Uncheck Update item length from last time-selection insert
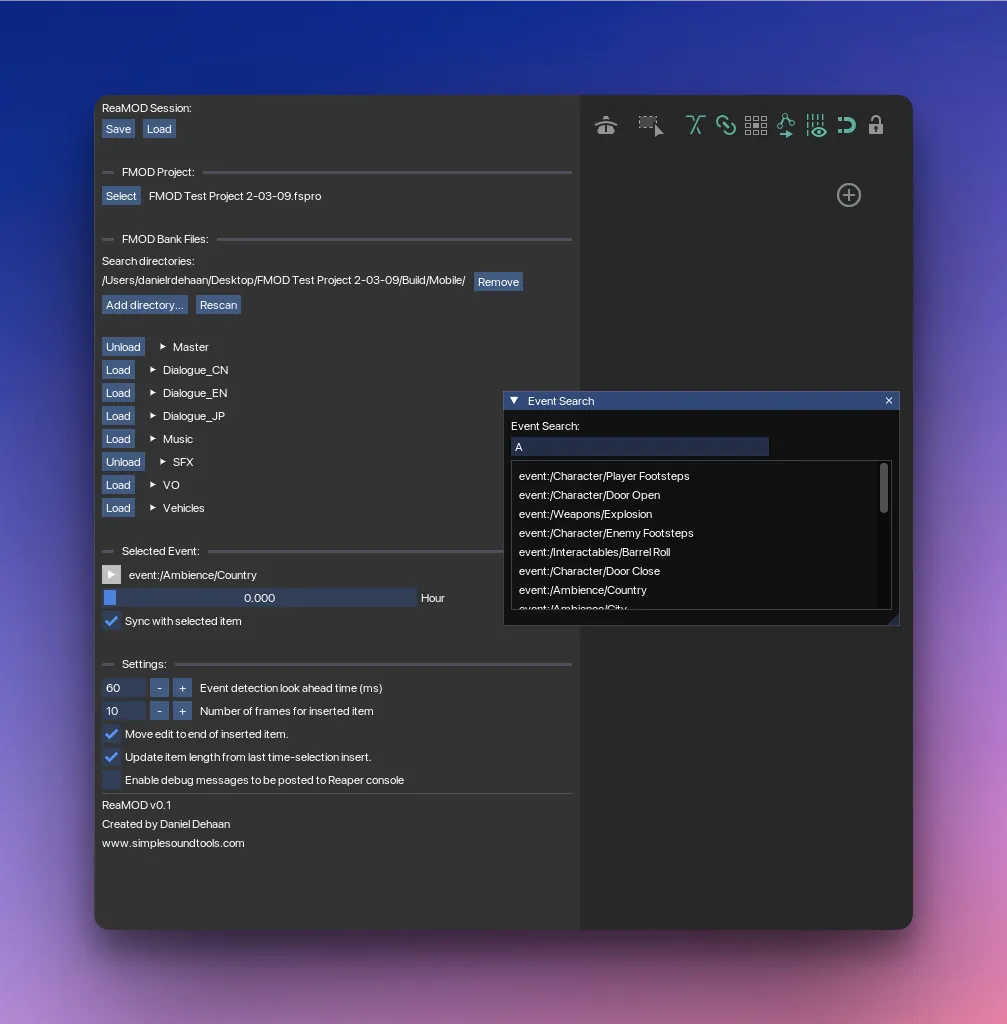Viewport: 1007px width, 1024px height. (x=111, y=757)
